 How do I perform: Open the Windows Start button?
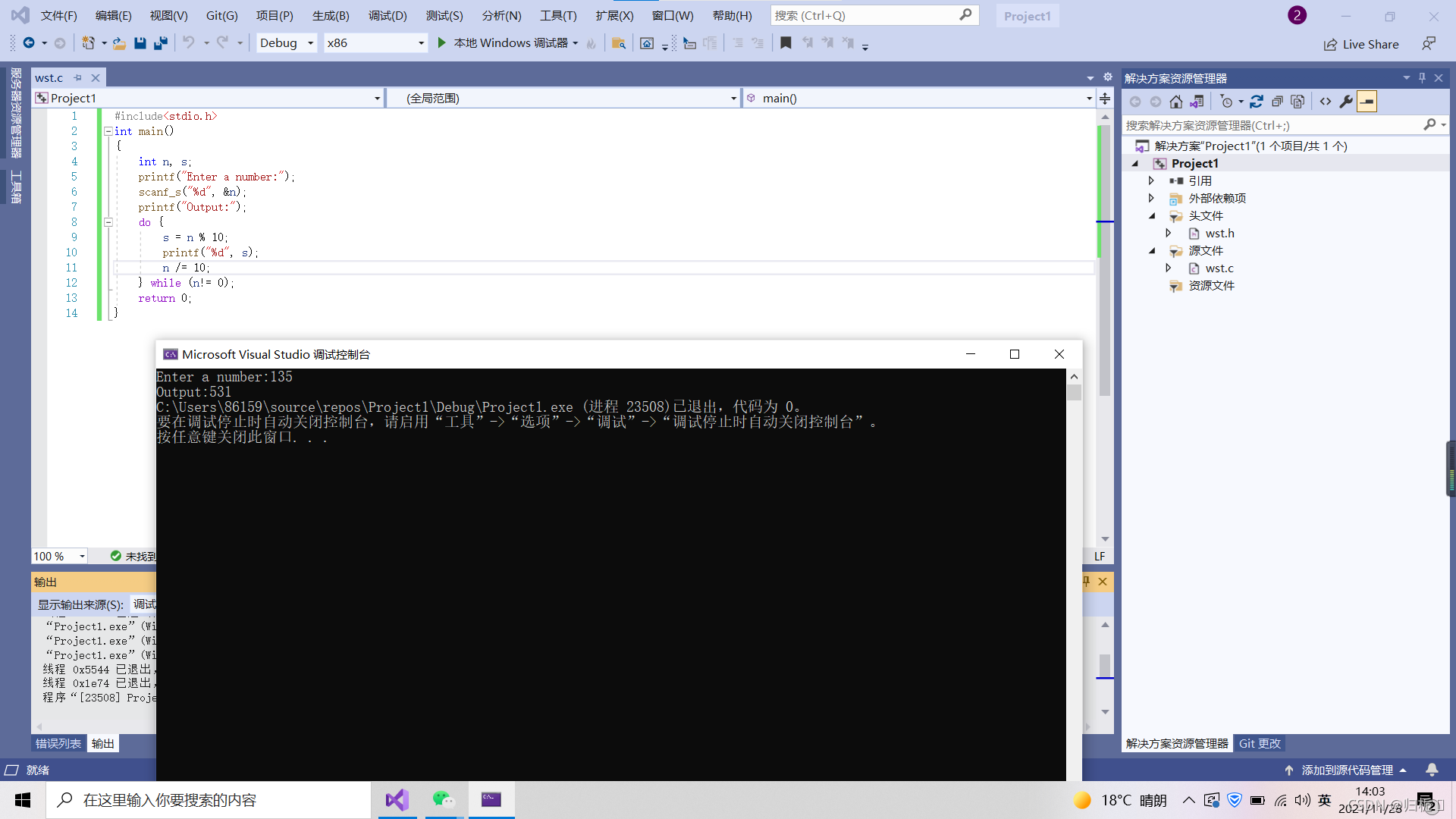(23, 800)
